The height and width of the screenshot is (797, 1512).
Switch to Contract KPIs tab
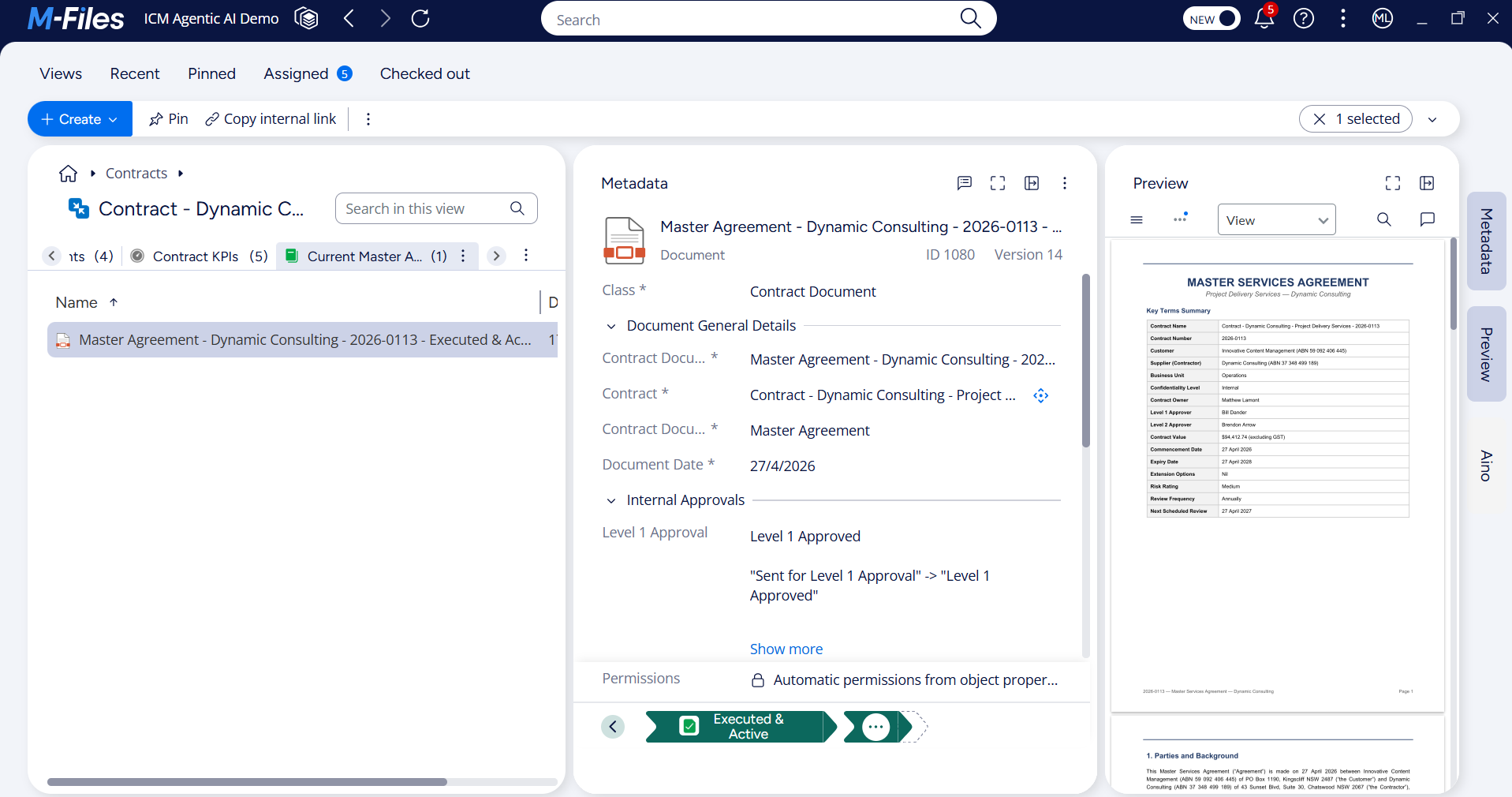tap(200, 256)
